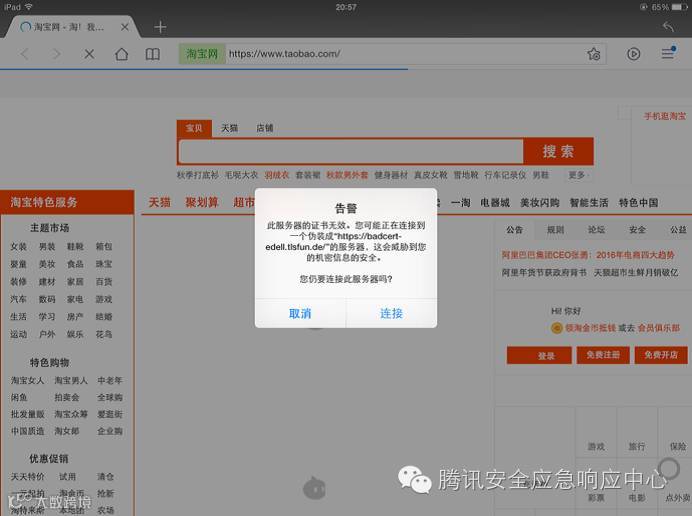
Task: Open 智能生活 in the navigation bar
Action: [x=589, y=203]
